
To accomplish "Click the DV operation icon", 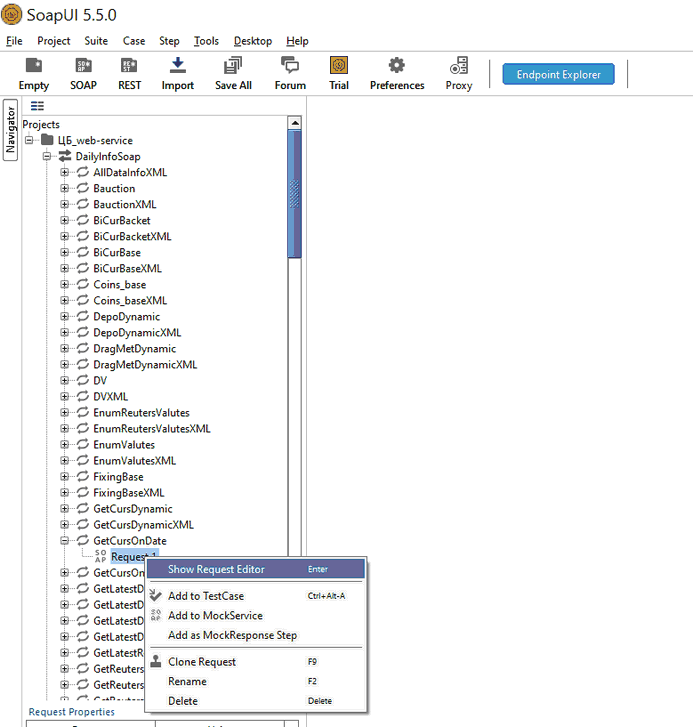I will (x=83, y=380).
